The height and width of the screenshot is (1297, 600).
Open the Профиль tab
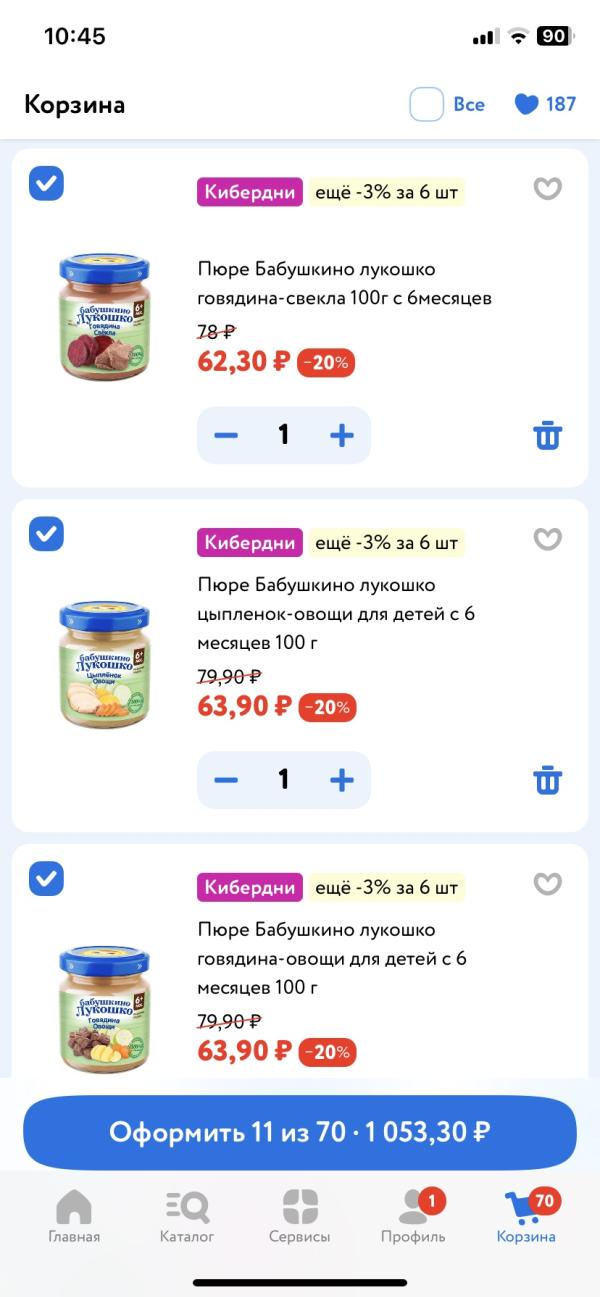pyautogui.click(x=413, y=1215)
